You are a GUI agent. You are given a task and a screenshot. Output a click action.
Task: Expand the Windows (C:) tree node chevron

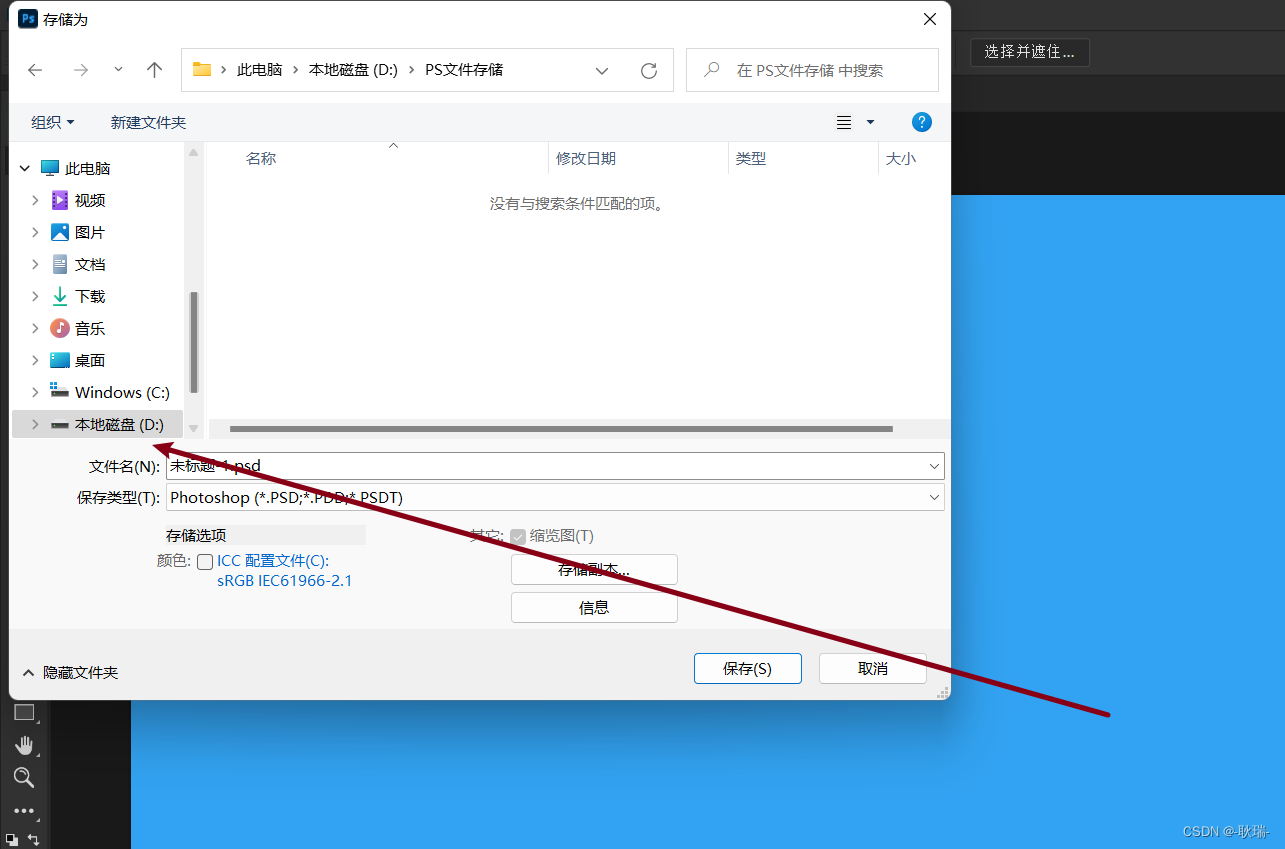pos(35,392)
